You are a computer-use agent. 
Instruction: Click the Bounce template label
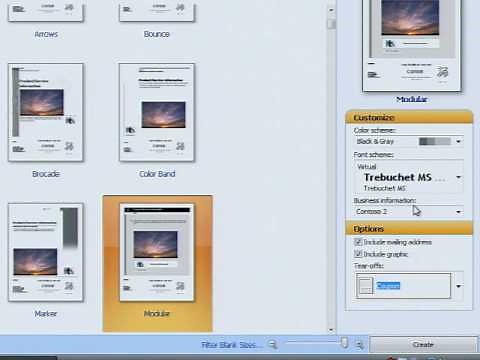(x=157, y=34)
